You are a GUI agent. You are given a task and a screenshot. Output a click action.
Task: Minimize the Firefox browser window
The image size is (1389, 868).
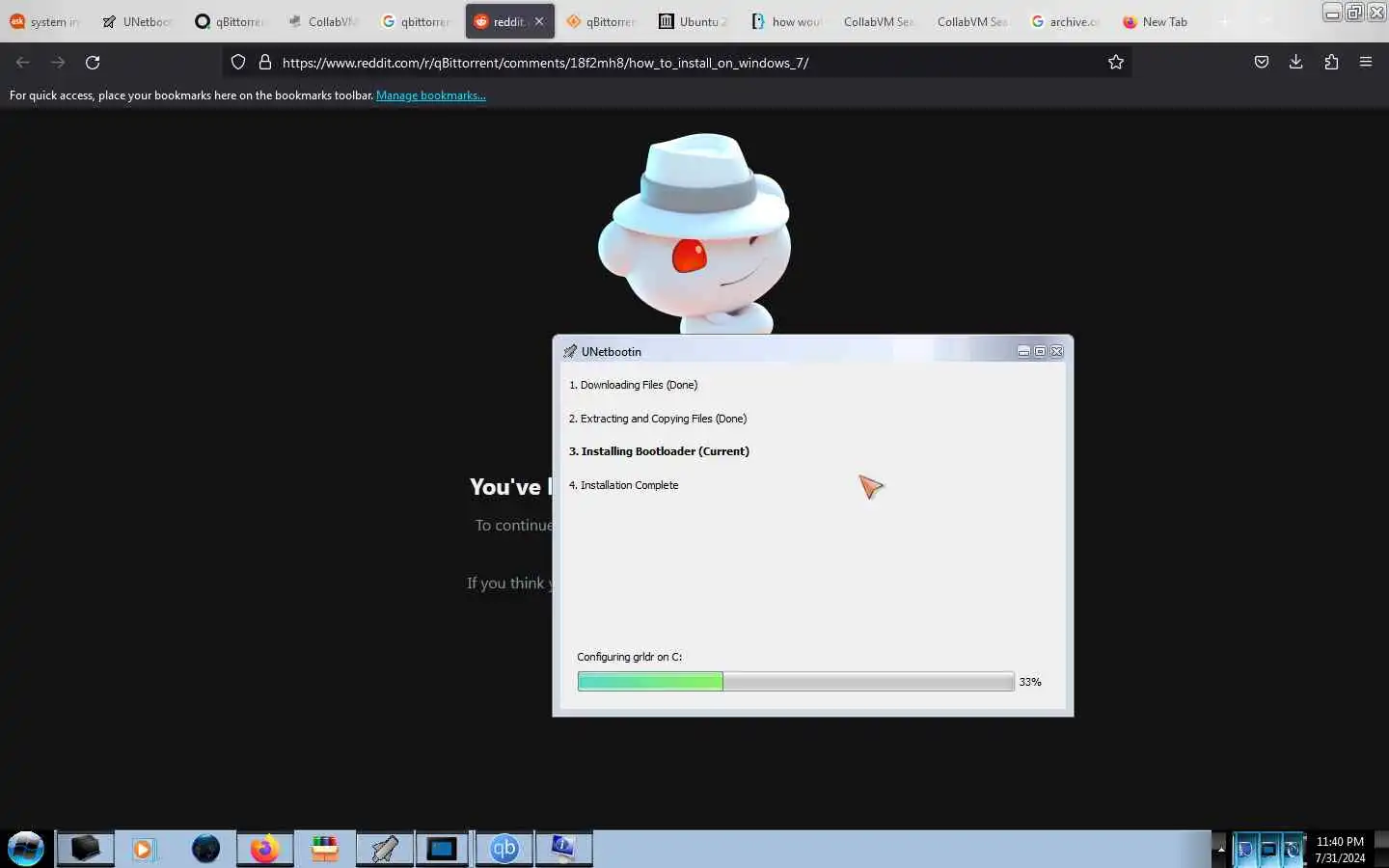(x=1332, y=13)
